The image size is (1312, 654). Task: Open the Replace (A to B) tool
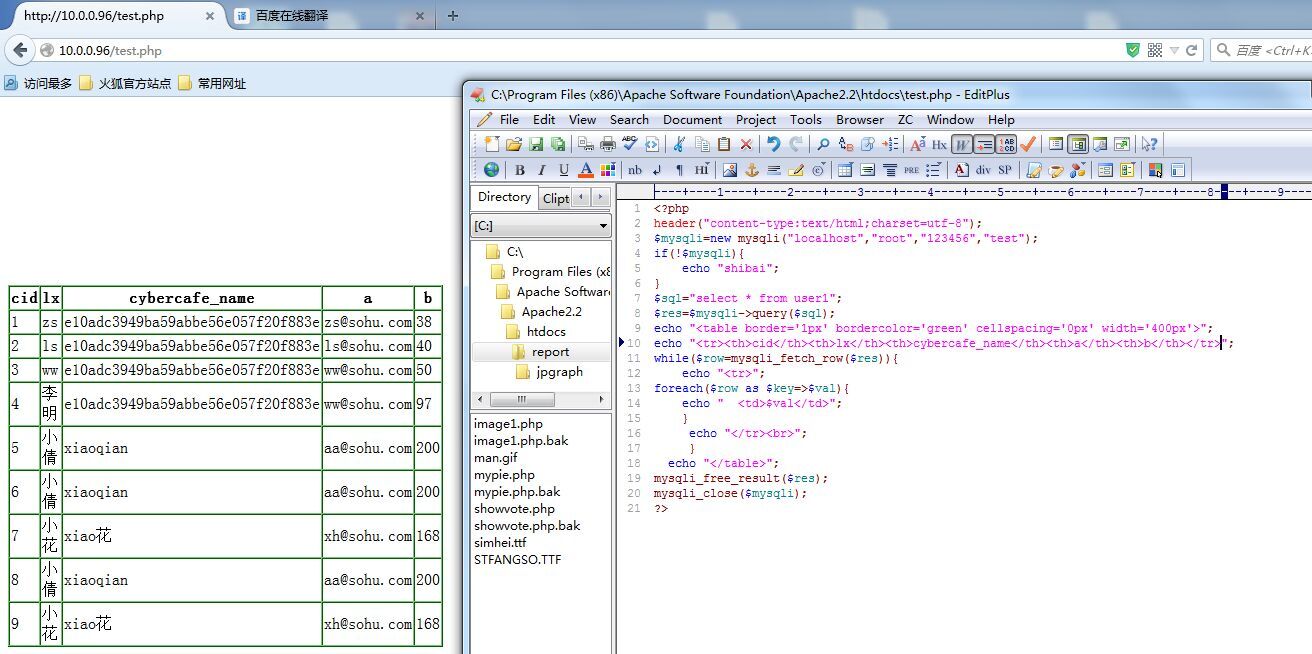[846, 144]
